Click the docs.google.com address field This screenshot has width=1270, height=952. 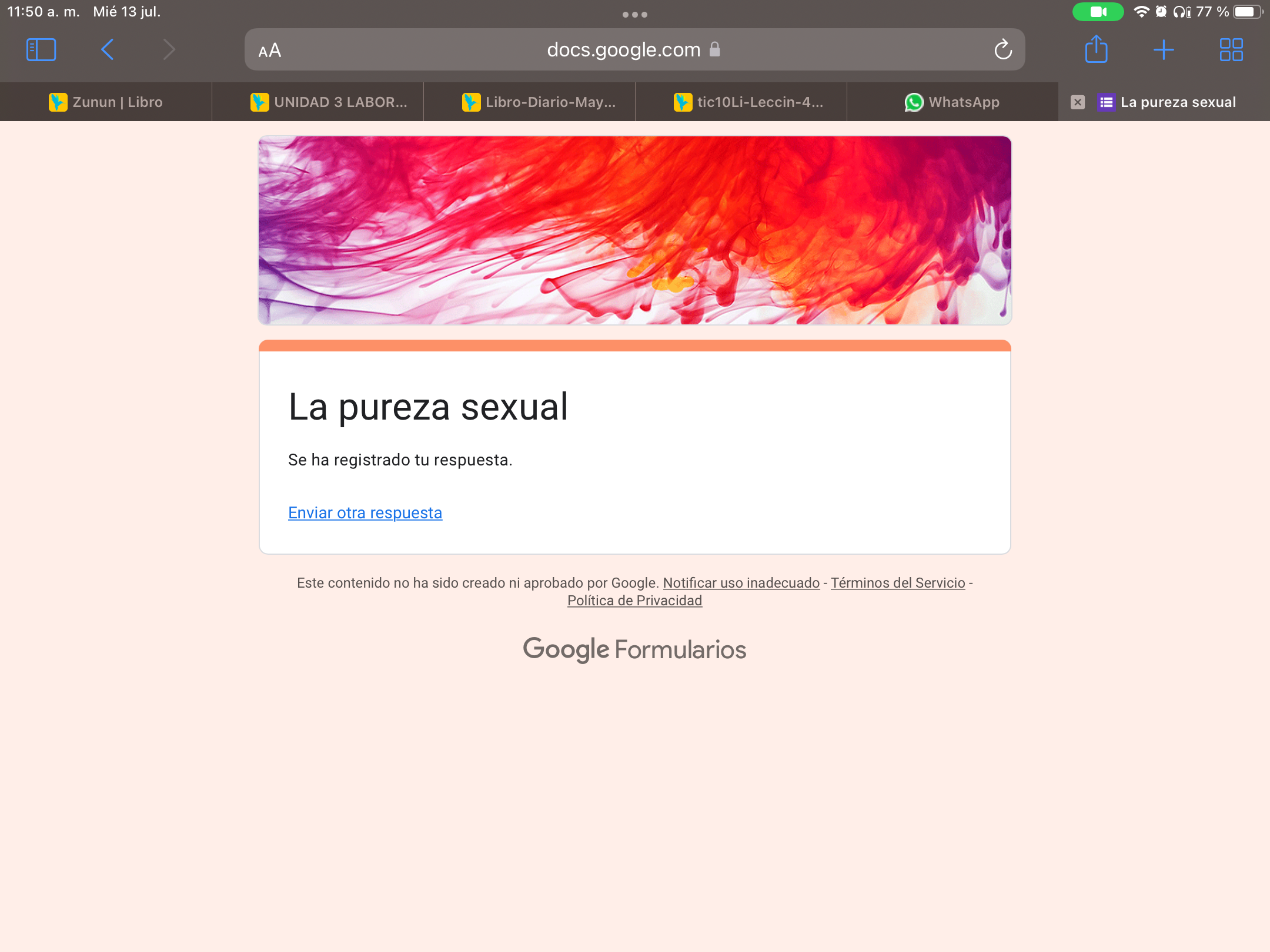(x=635, y=50)
